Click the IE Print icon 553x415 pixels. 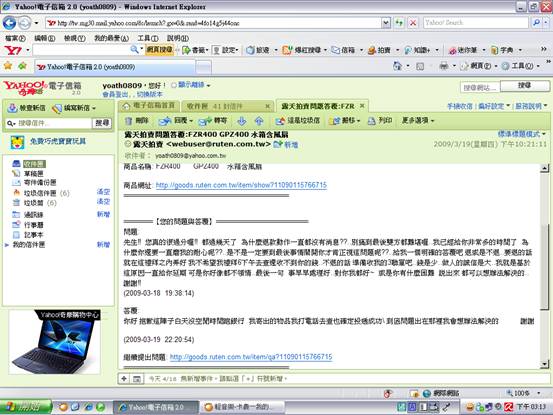(x=444, y=66)
